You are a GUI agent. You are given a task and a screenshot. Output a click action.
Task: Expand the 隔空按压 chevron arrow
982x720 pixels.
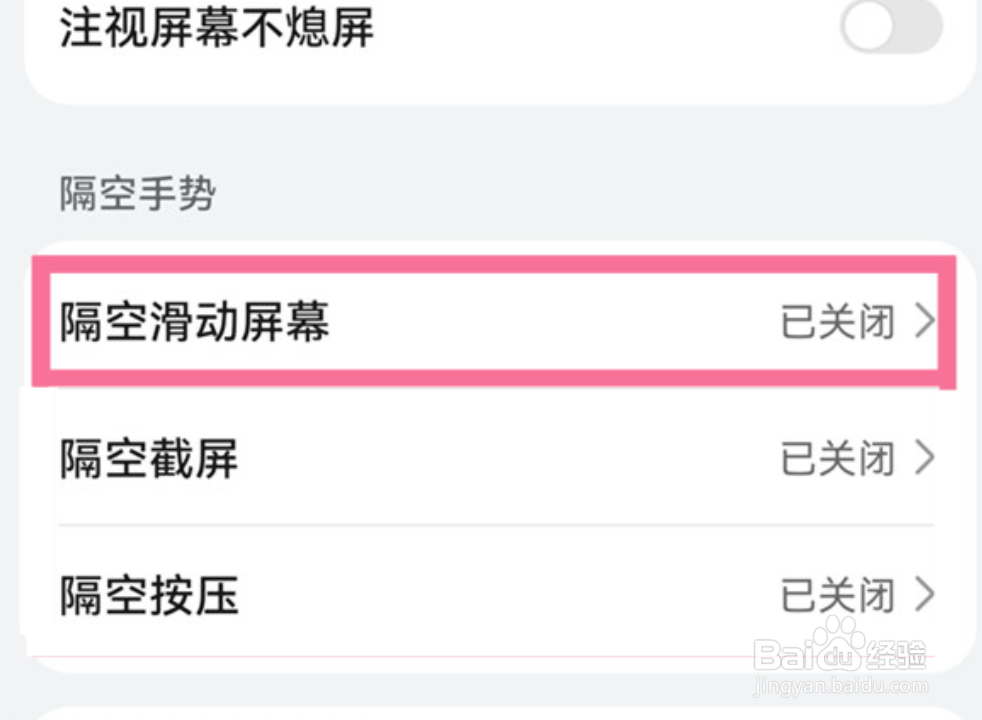tap(925, 596)
